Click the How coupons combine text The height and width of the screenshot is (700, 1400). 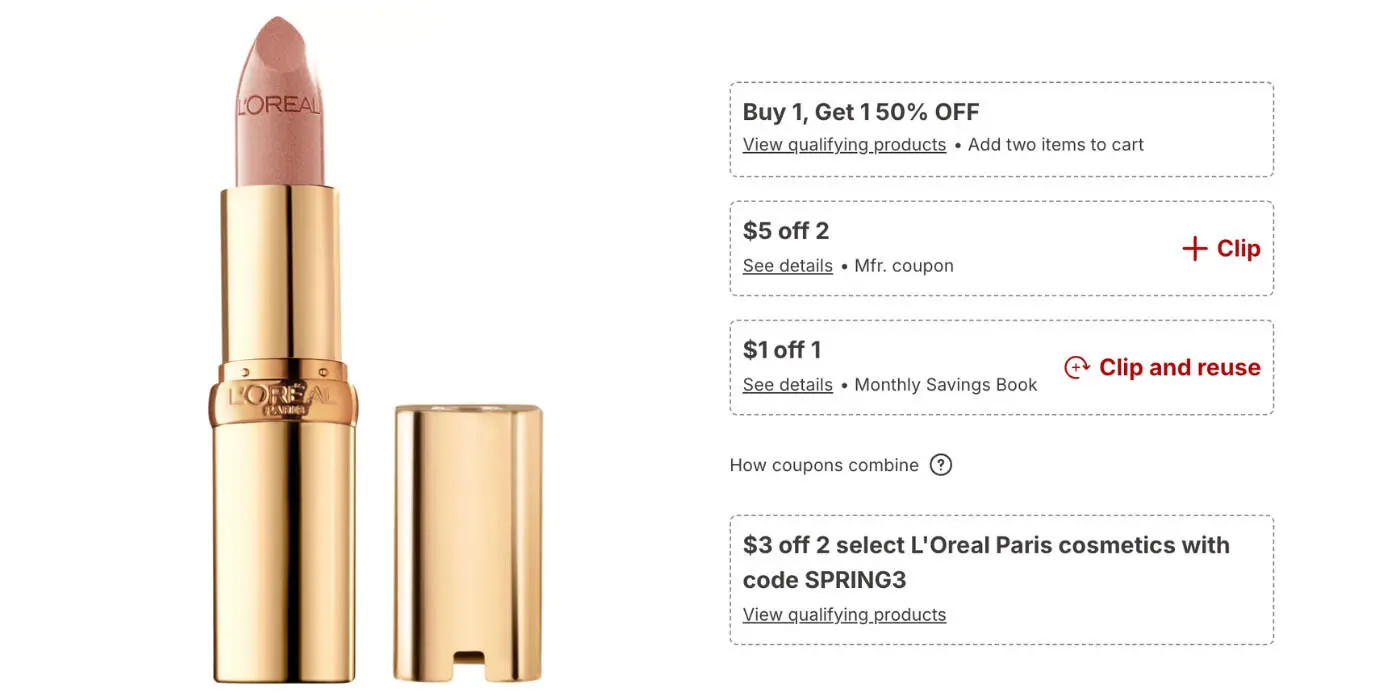[824, 465]
